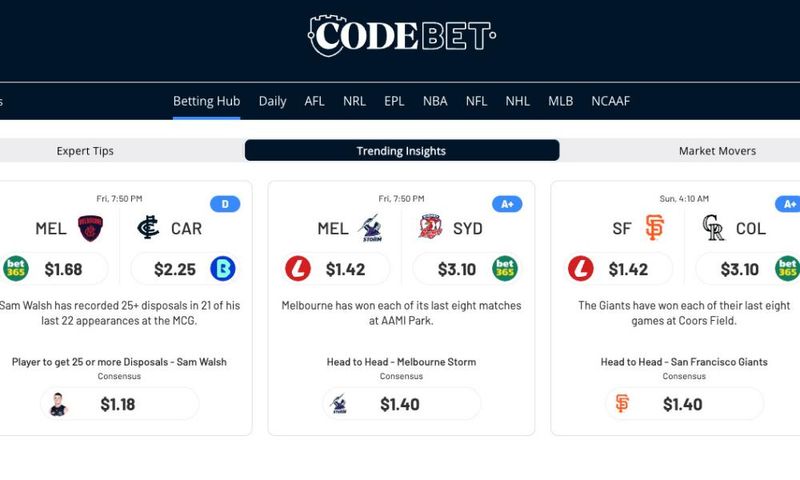Click the Sydney Roosters logo next to SYD

(x=430, y=227)
